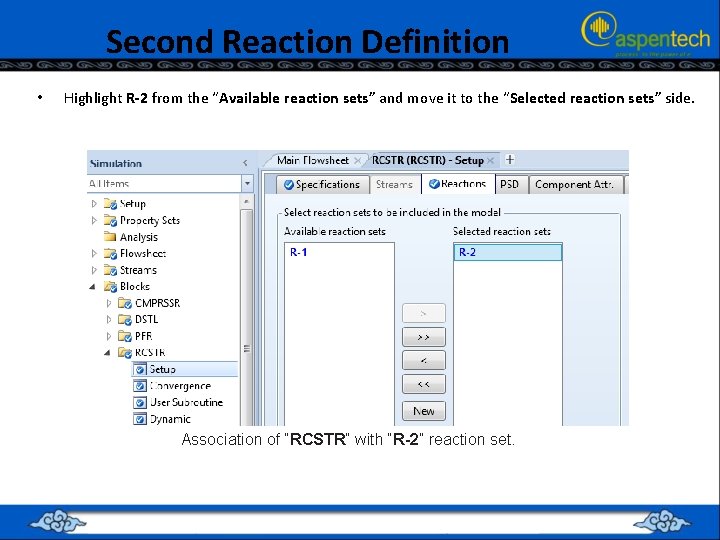
Task: Expand the Property Sets tree node
Action: click(x=94, y=220)
